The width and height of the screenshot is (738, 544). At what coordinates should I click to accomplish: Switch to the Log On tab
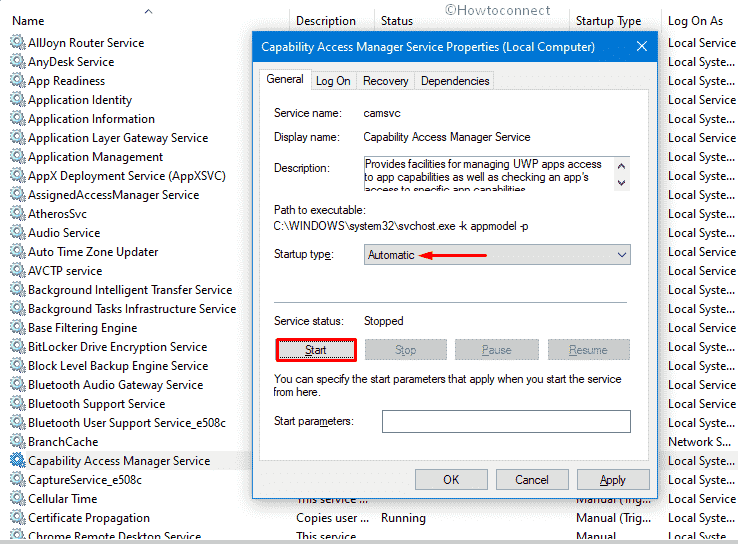coord(333,81)
